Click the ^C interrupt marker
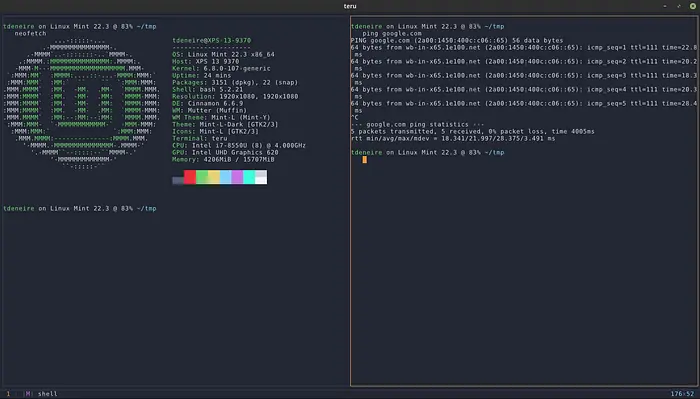 point(355,117)
